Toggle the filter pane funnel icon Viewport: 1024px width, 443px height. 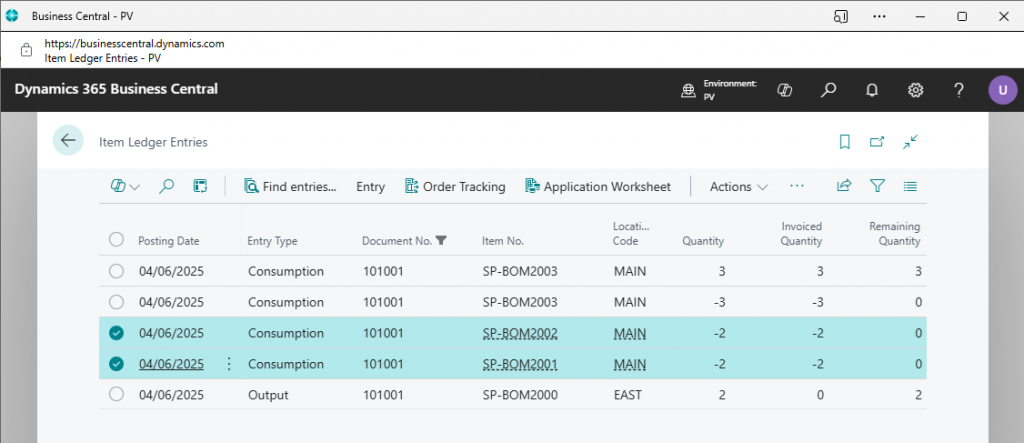click(877, 186)
